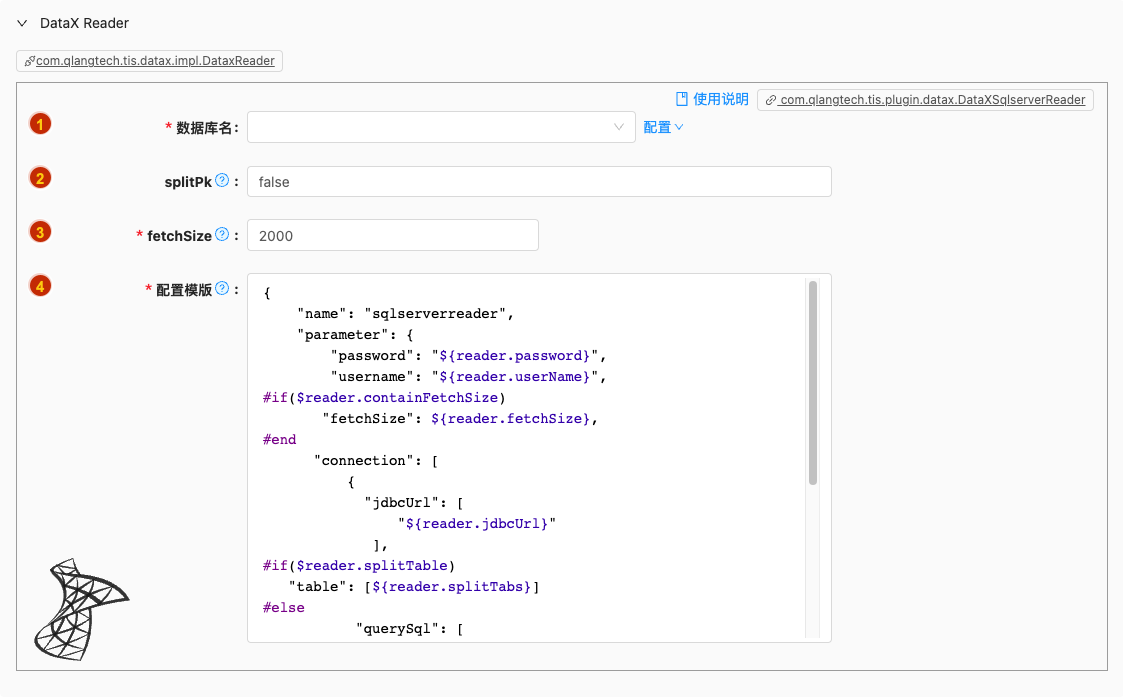Screen dimensions: 1123x697
Task: Click the red number 4 badge
Action: tap(40, 286)
